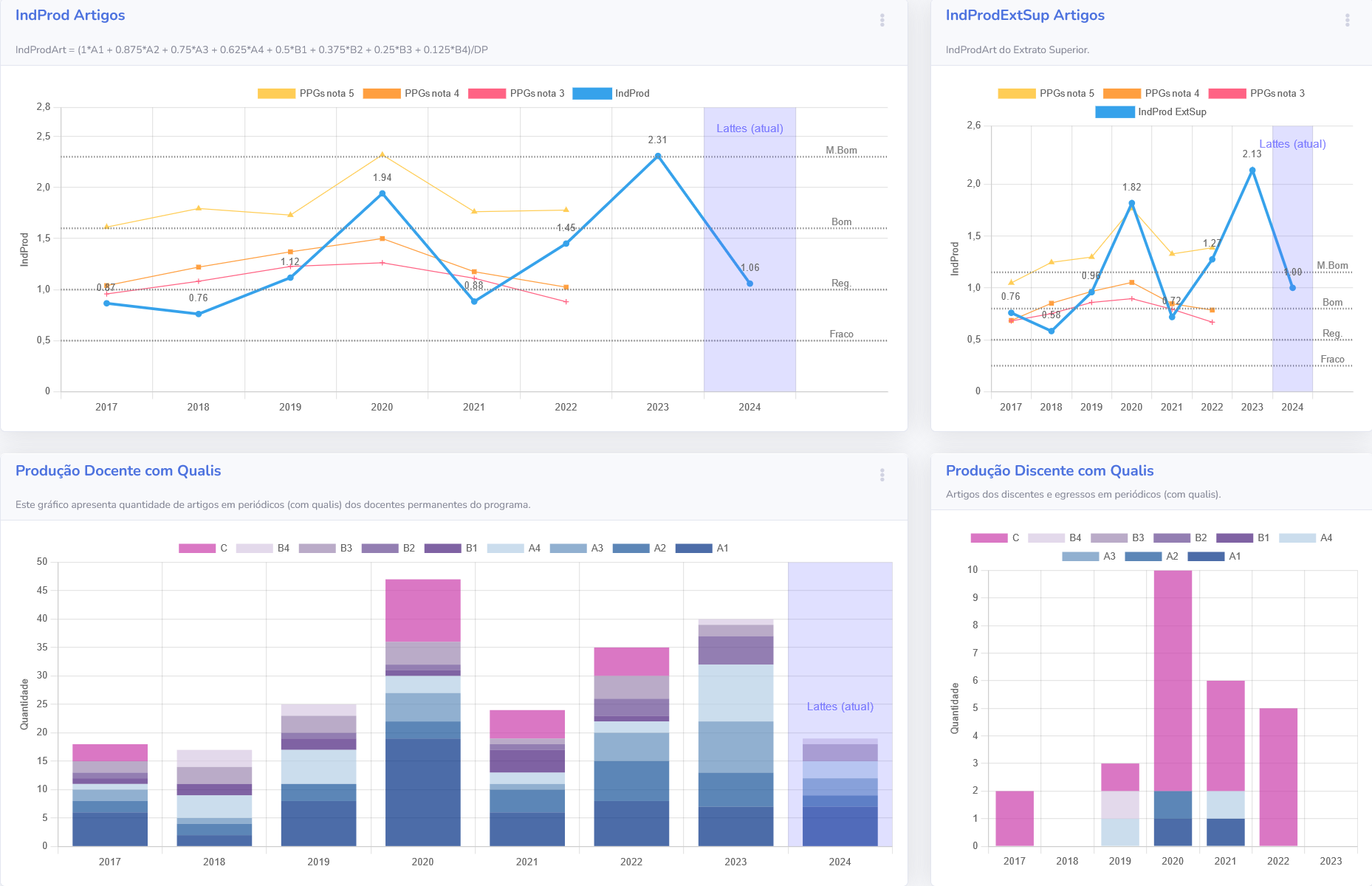Click the 2.13 IndProd ExtSup point for 2023
Viewport: 1372px width, 886px height.
[1252, 171]
